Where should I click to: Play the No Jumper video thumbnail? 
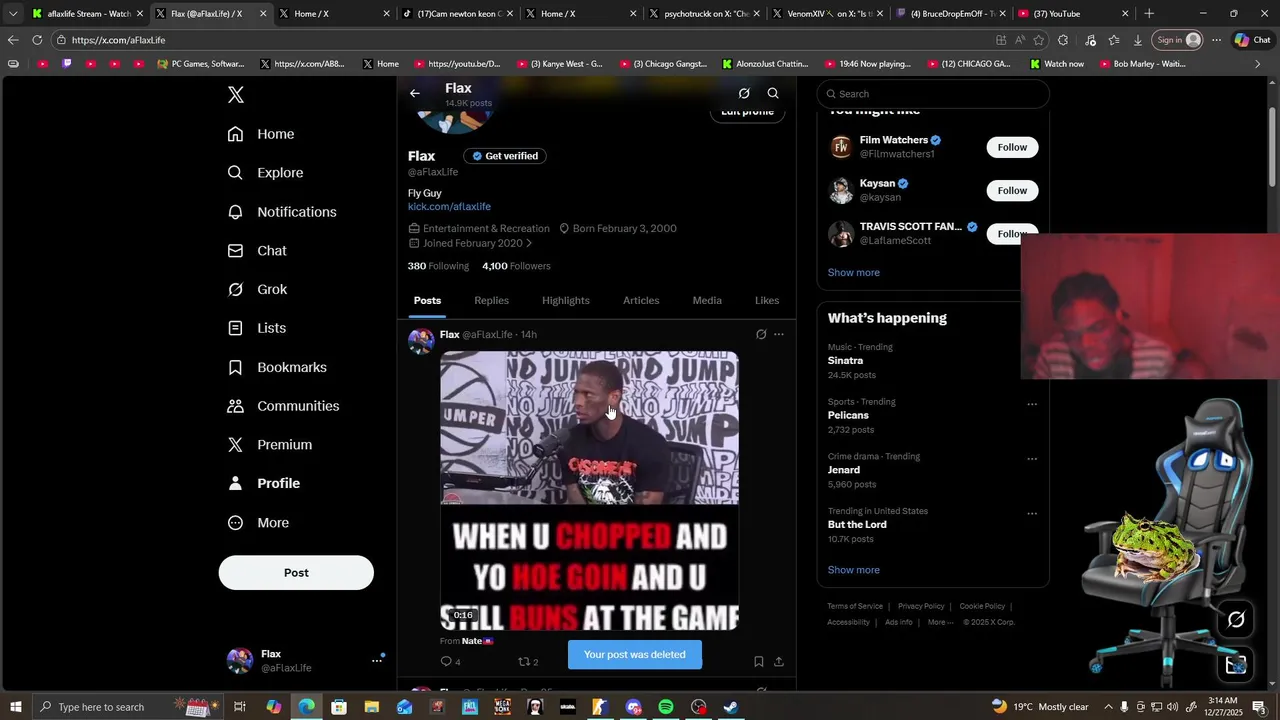[x=589, y=491]
